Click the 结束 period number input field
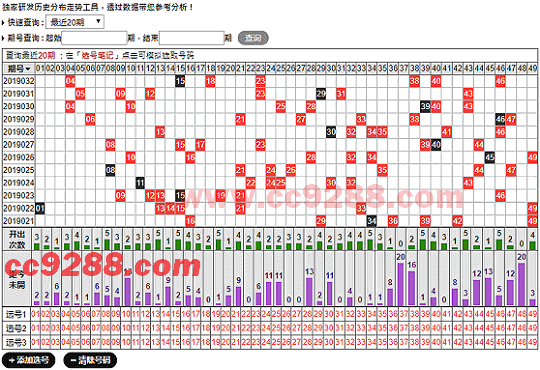540x370 pixels. click(x=192, y=38)
